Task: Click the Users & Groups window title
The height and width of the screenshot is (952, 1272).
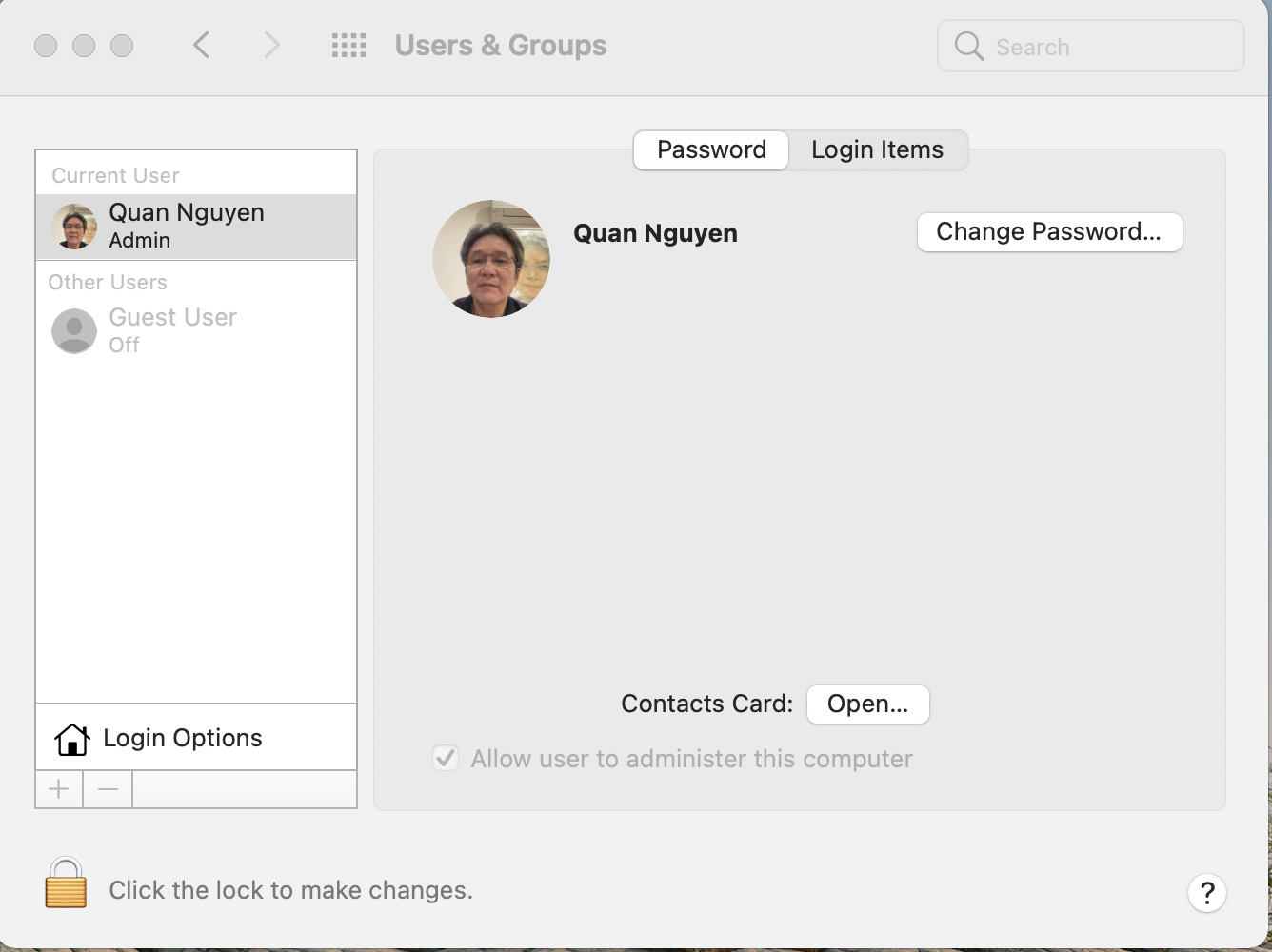Action: [501, 46]
